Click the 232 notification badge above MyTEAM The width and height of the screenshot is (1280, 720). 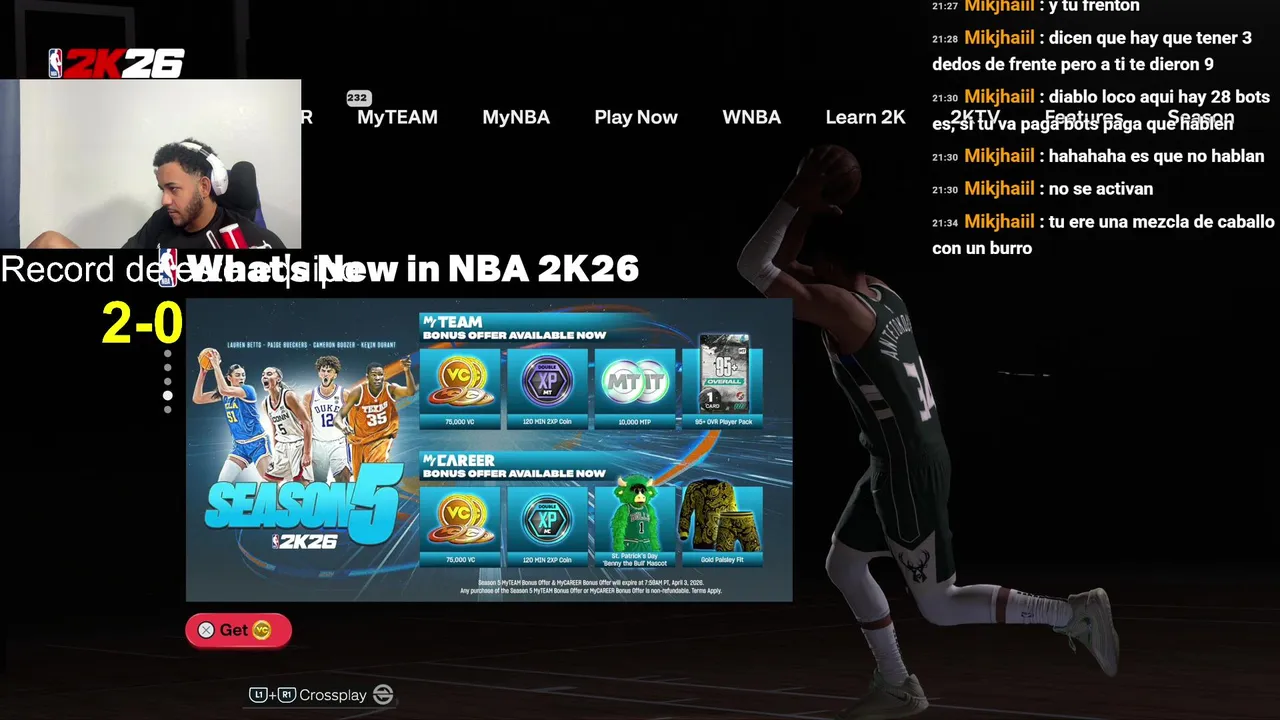358,98
